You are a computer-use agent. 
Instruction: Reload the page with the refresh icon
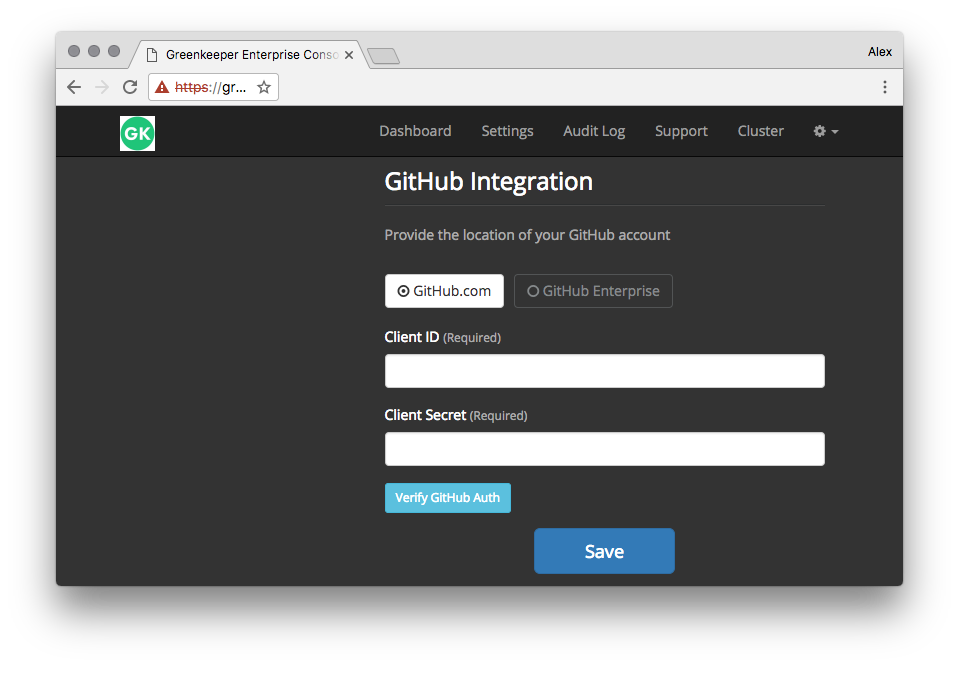tap(130, 87)
